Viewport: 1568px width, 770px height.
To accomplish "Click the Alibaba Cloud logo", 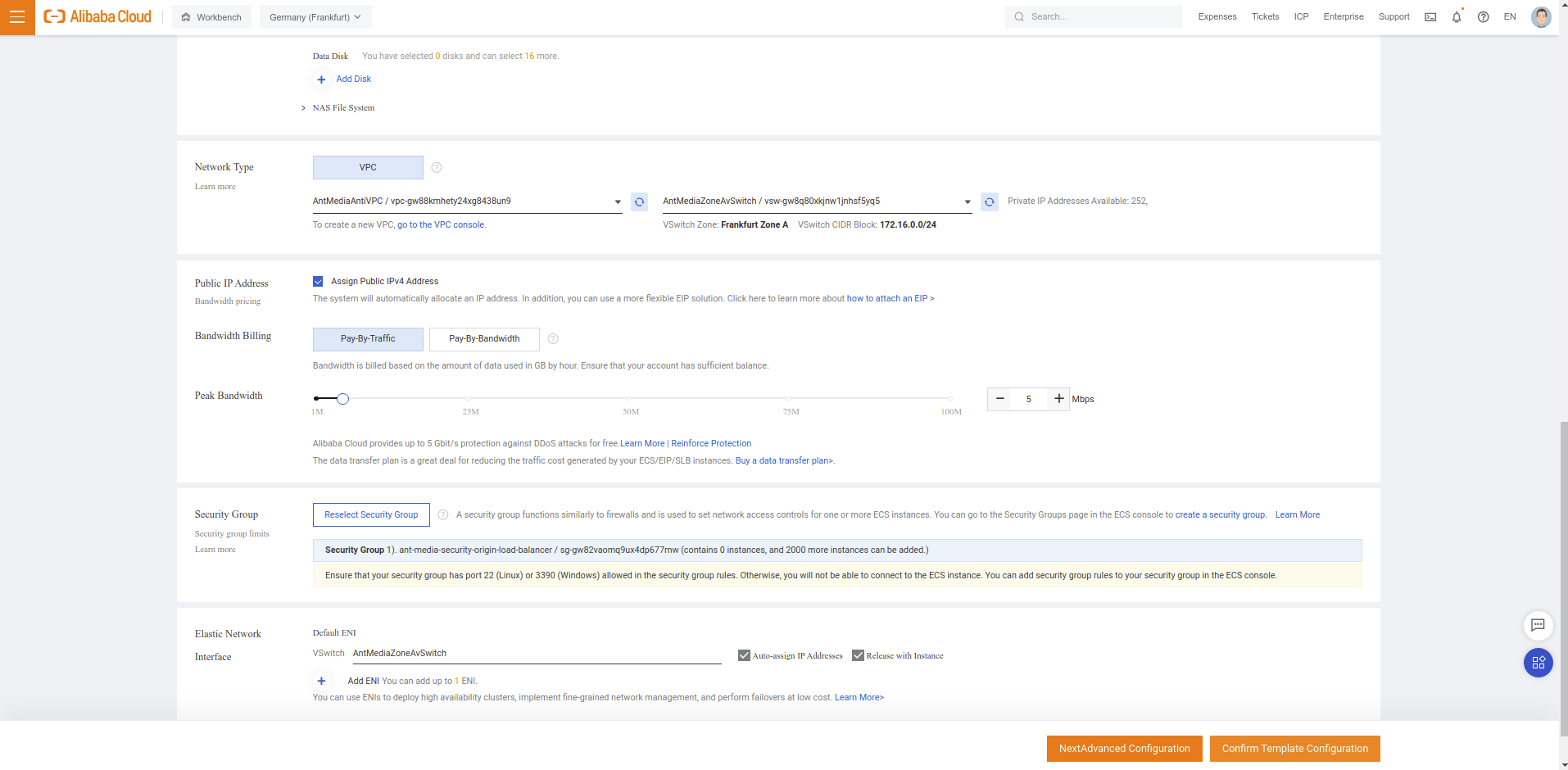I will click(97, 16).
